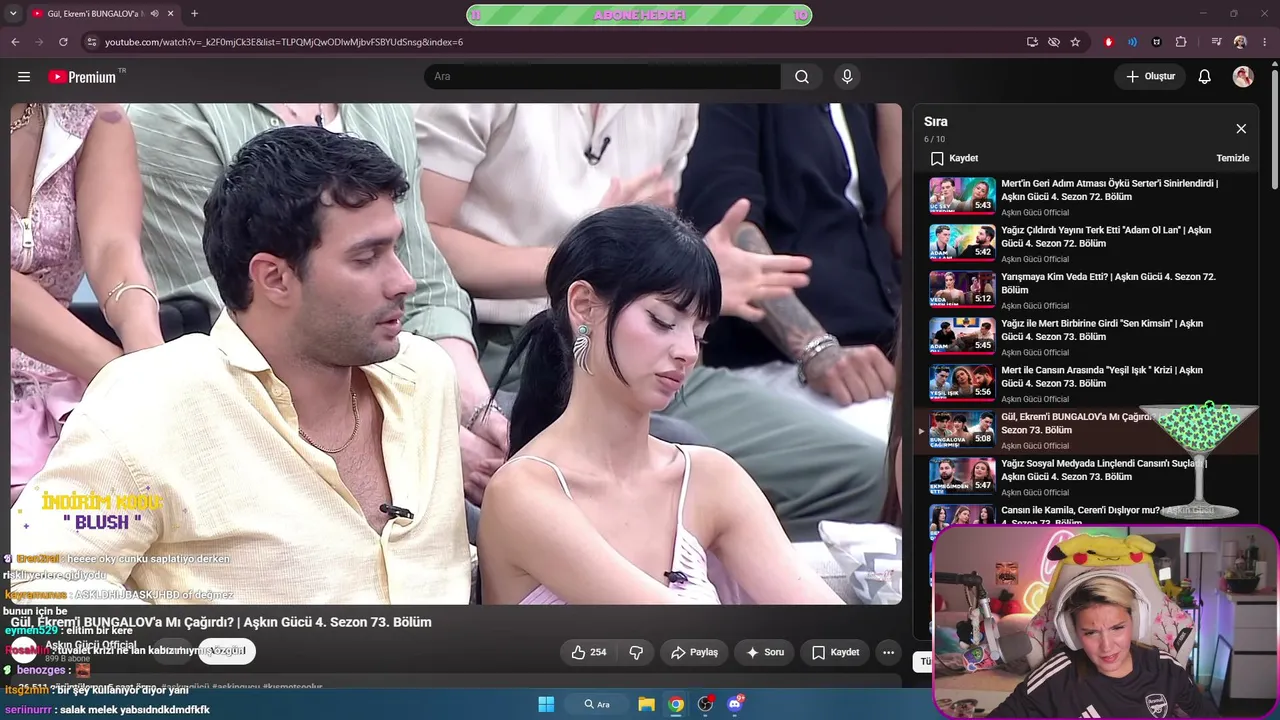Viewport: 1280px width, 720px height.
Task: Open OBS Studio from the taskbar
Action: (705, 704)
